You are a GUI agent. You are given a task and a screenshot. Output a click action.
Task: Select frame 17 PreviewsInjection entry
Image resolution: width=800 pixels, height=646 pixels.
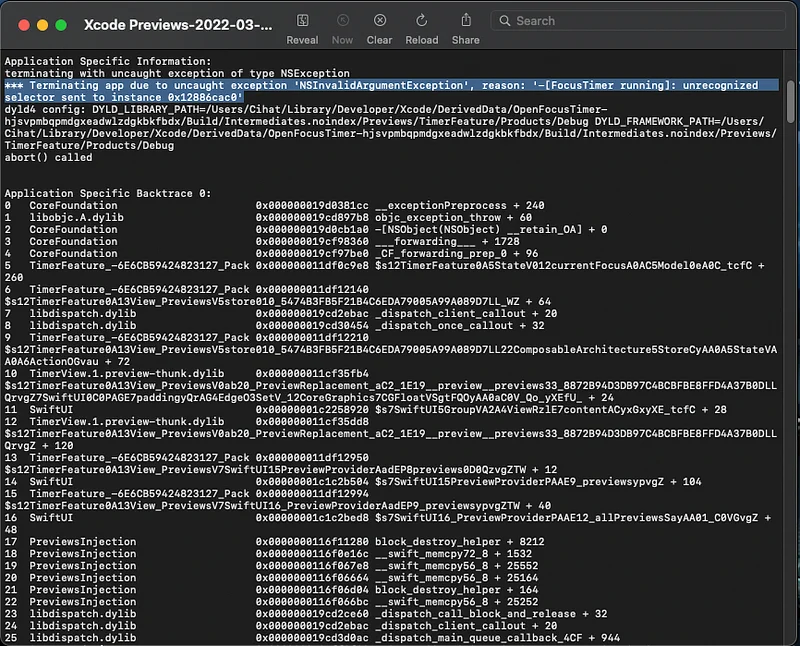[150, 542]
